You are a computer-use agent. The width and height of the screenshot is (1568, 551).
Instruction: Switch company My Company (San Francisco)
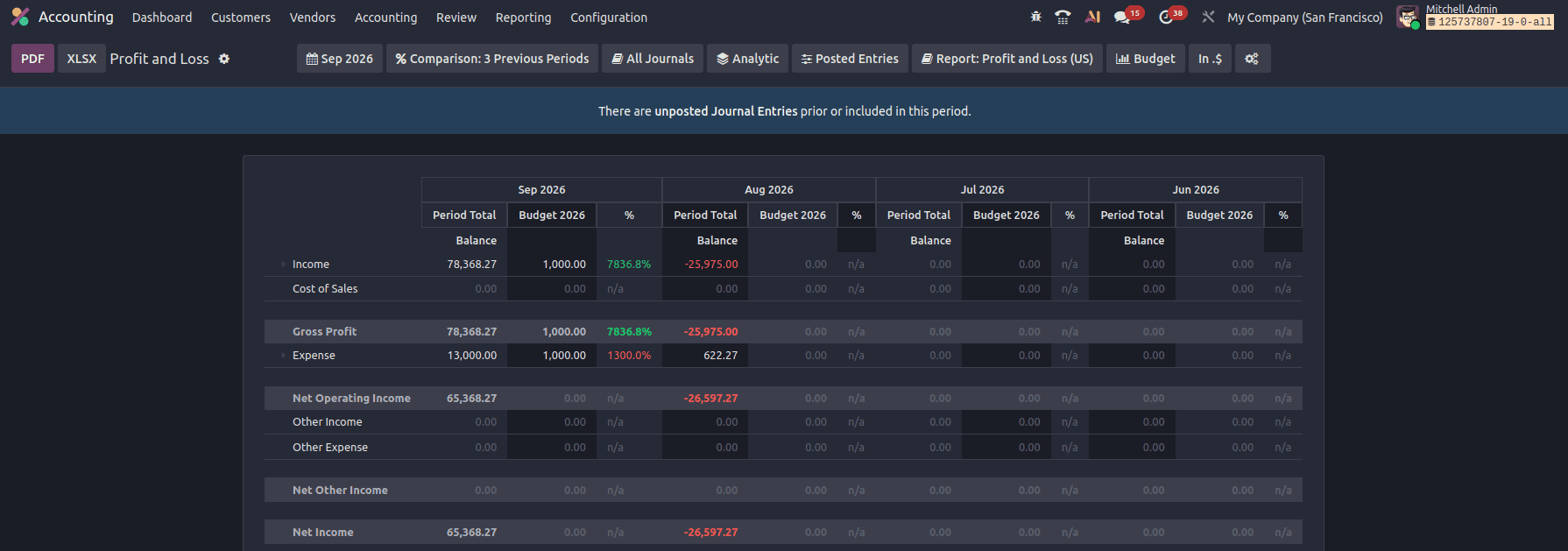tap(1305, 18)
